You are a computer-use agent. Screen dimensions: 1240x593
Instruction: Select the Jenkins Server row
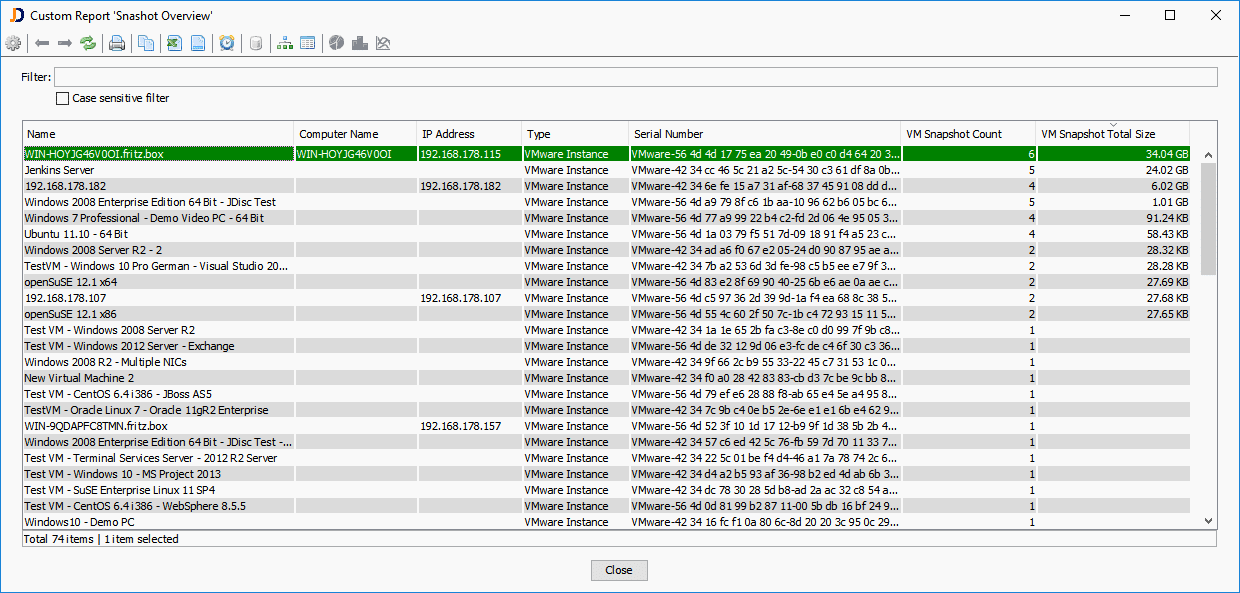click(157, 170)
